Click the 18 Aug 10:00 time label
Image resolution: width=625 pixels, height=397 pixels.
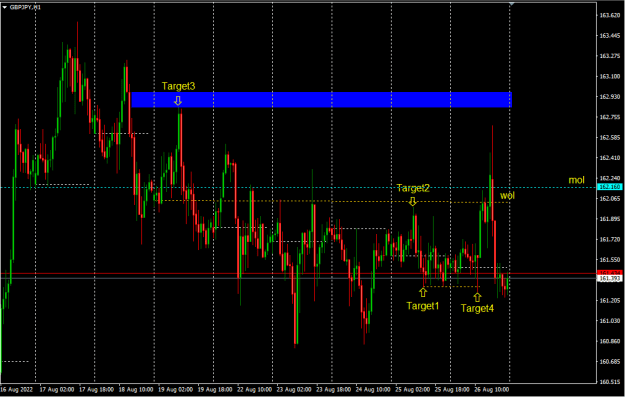(x=136, y=389)
